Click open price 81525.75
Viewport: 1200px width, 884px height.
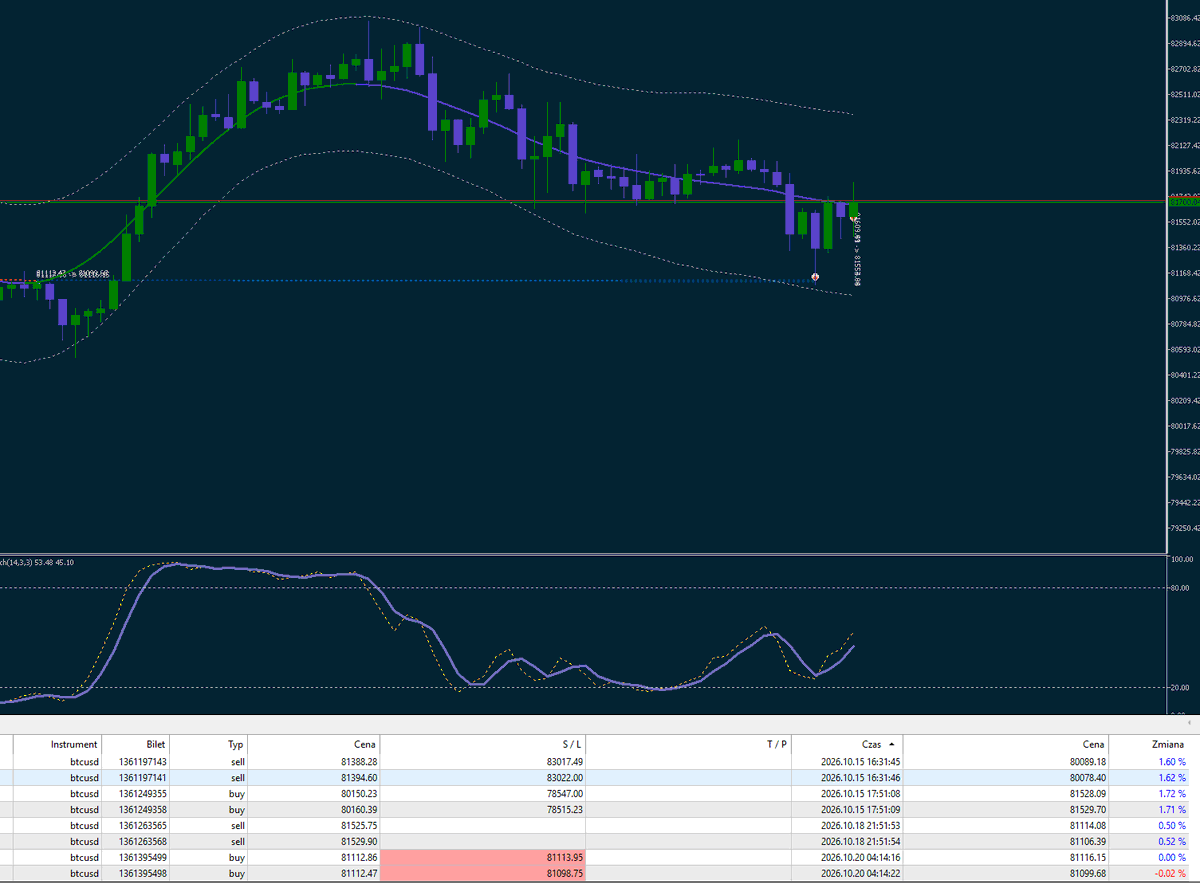click(x=358, y=825)
